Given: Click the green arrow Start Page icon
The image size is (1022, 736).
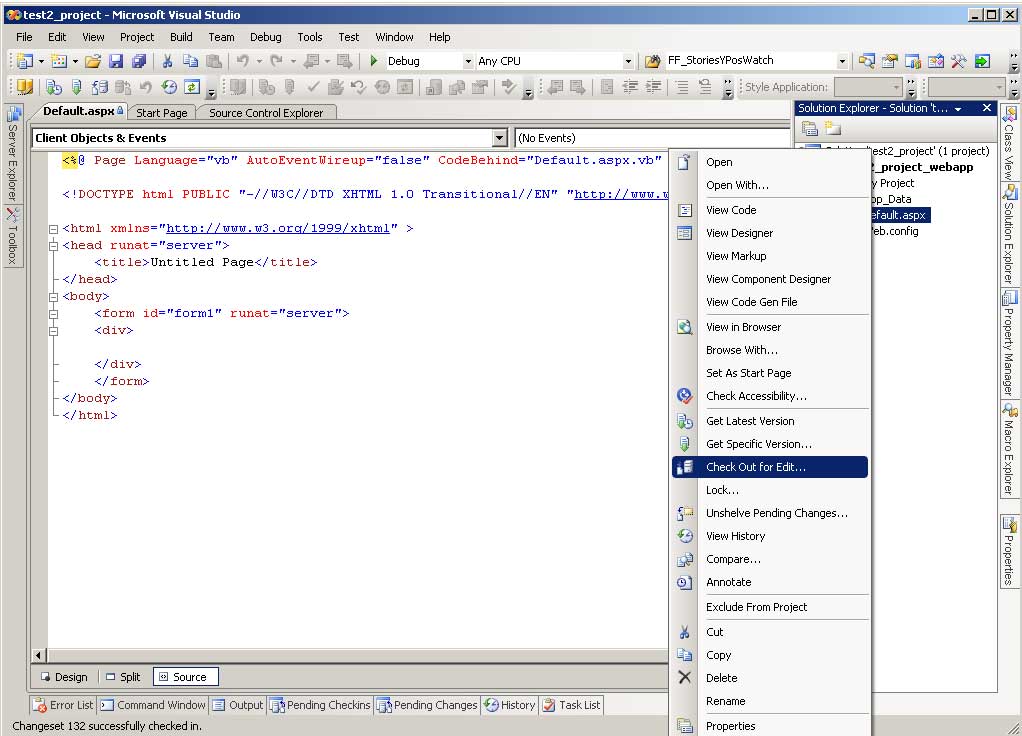Looking at the screenshot, I should pyautogui.click(x=982, y=61).
